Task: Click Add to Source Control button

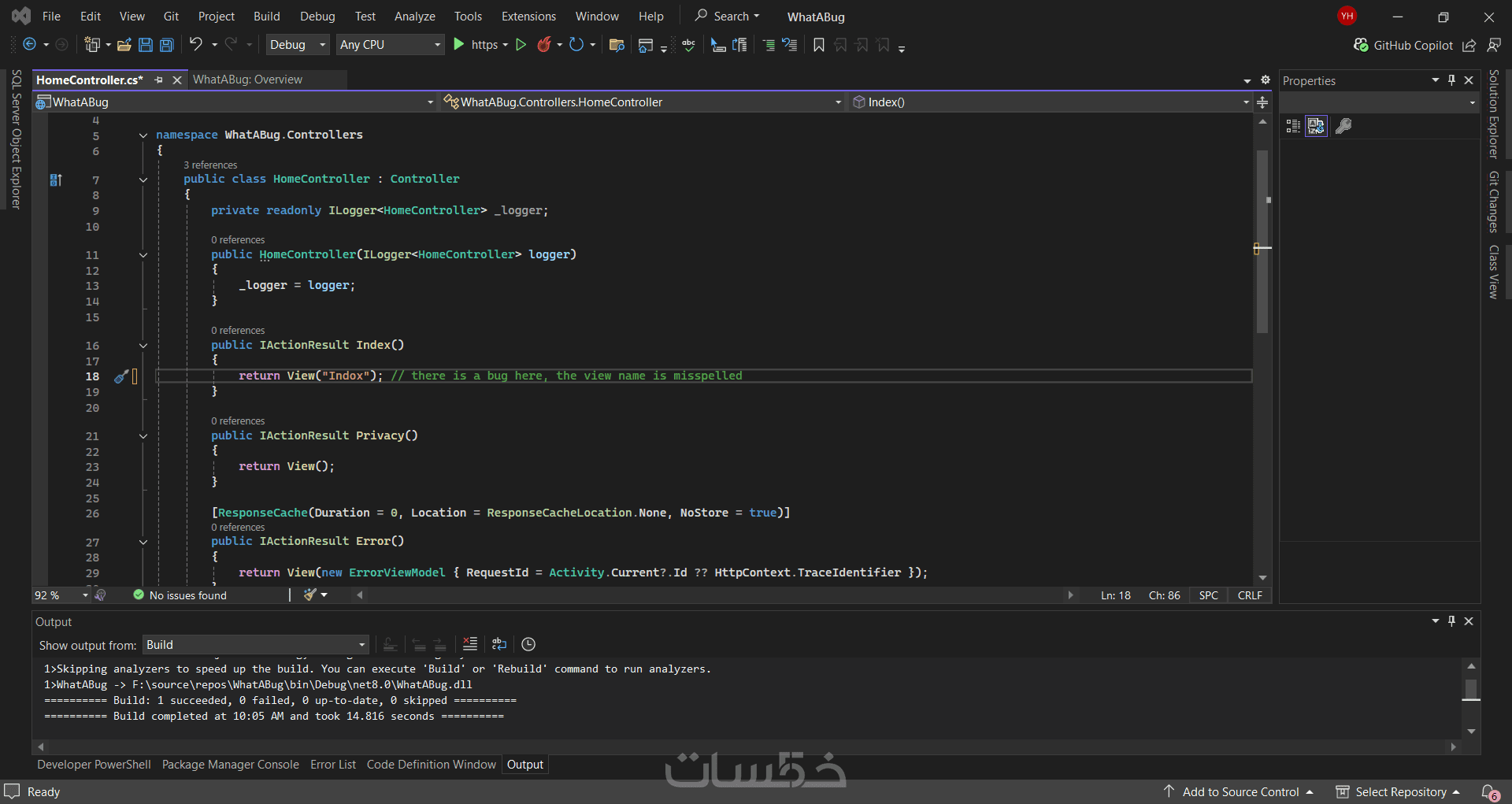Action: click(1239, 792)
